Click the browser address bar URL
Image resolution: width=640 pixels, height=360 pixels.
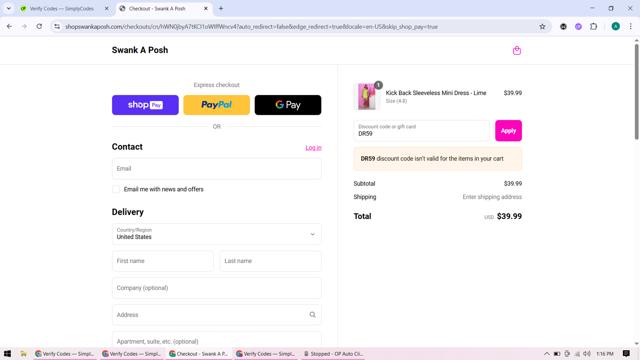coord(251,27)
